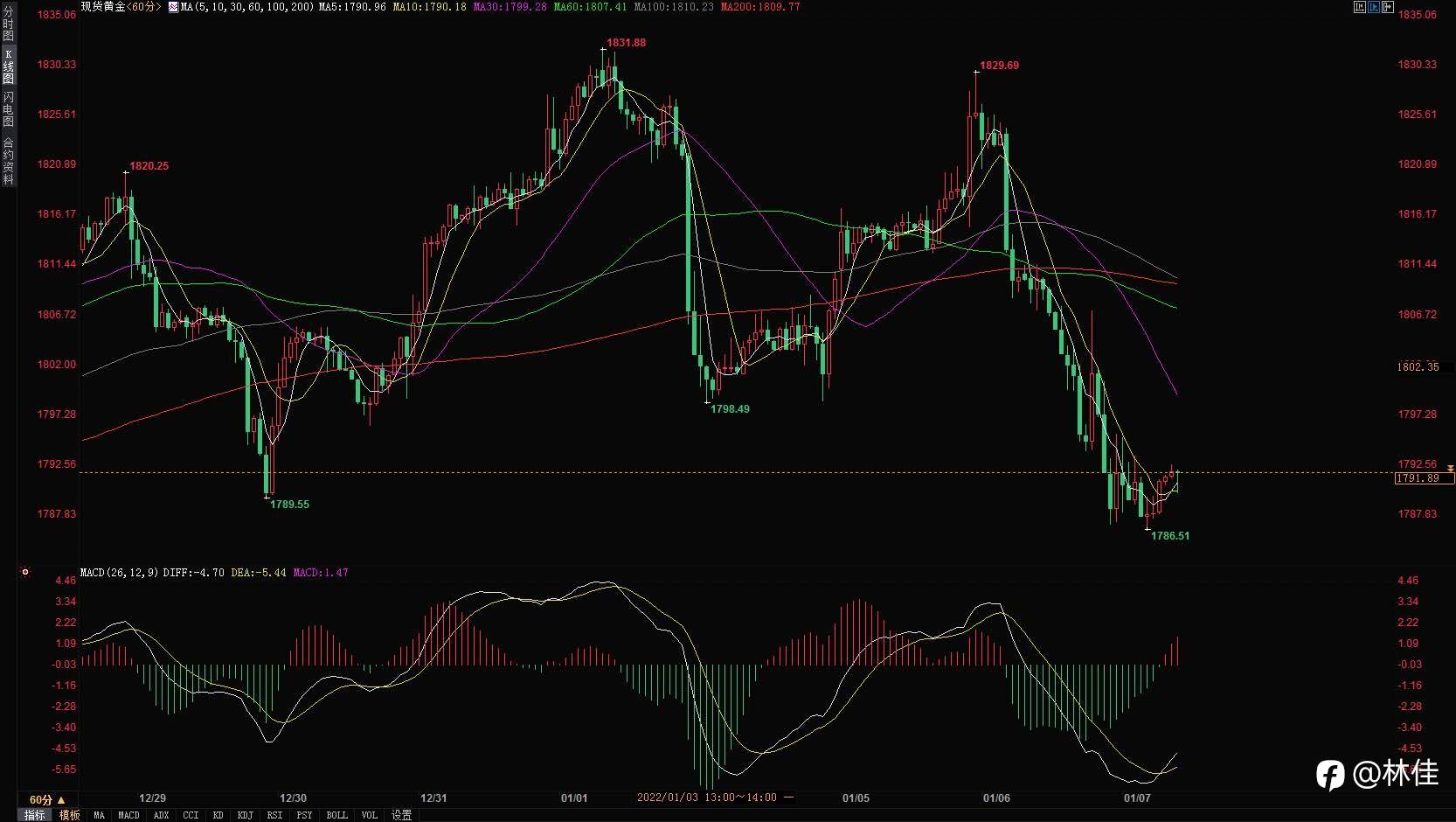Select the PSY indicator
Viewport: 1456px width, 822px height.
[x=304, y=815]
